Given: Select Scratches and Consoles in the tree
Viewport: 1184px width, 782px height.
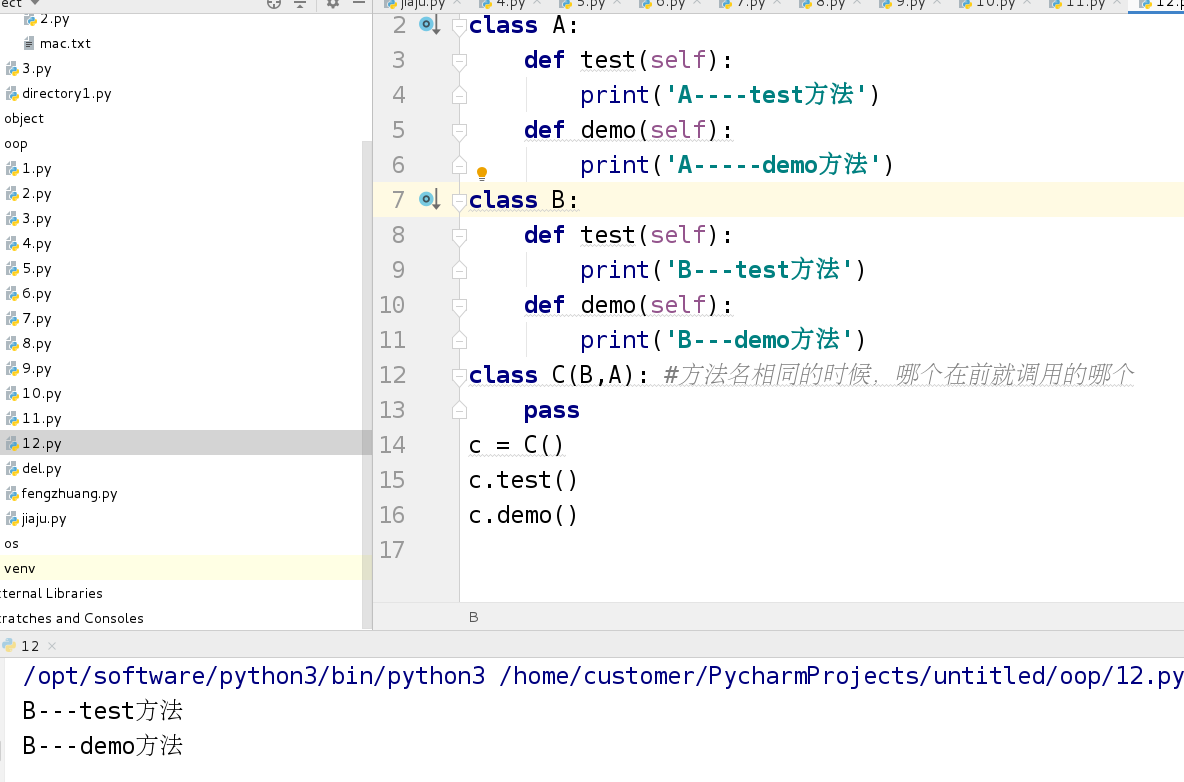Looking at the screenshot, I should tap(71, 618).
